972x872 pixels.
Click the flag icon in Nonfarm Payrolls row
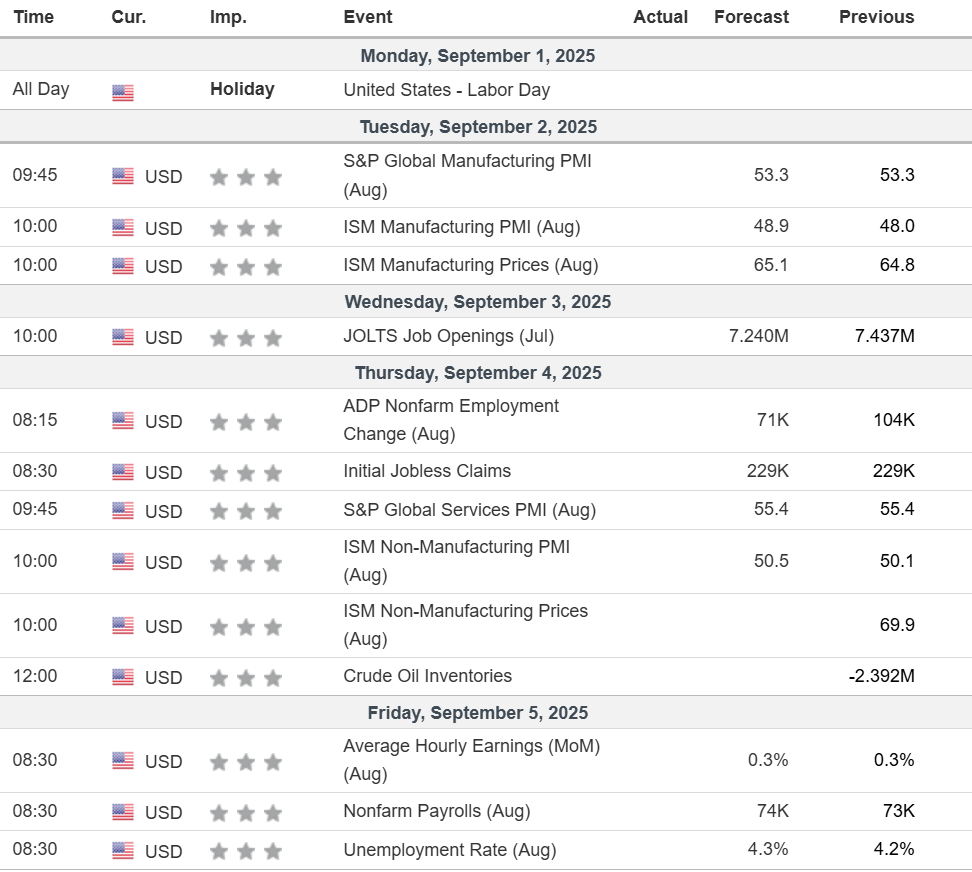[123, 812]
